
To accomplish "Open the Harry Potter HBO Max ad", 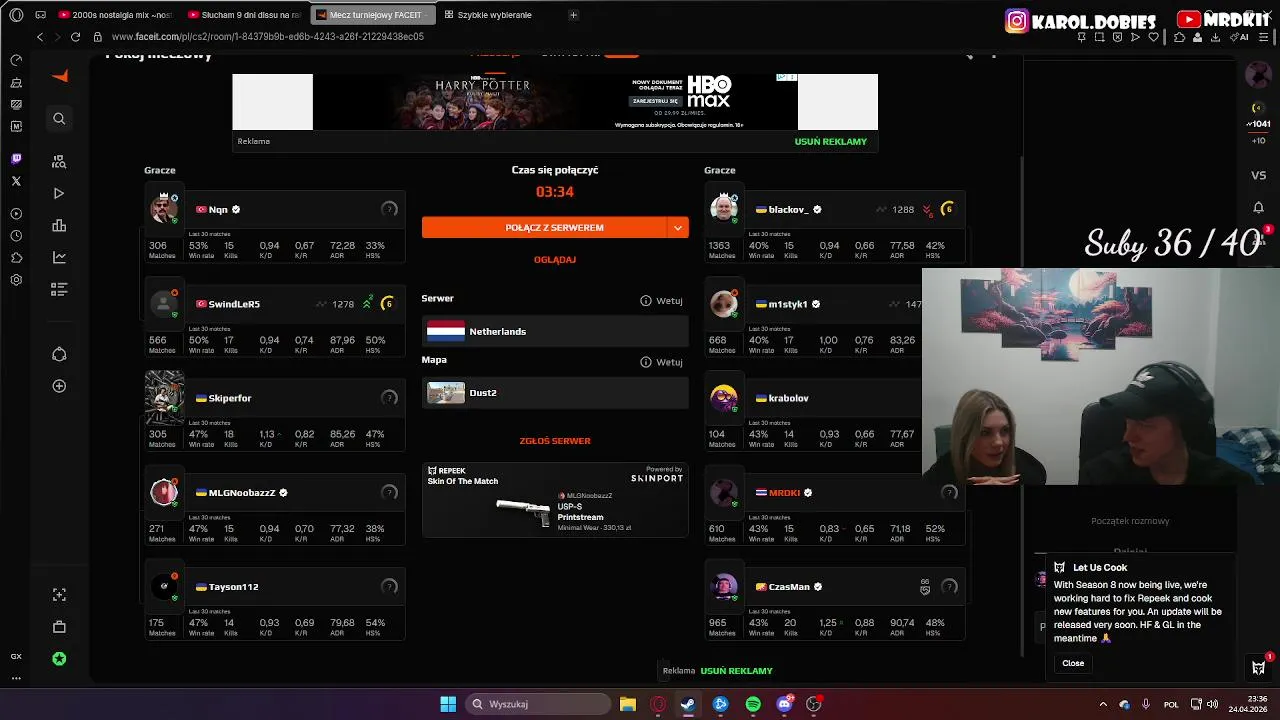I will (x=555, y=102).
